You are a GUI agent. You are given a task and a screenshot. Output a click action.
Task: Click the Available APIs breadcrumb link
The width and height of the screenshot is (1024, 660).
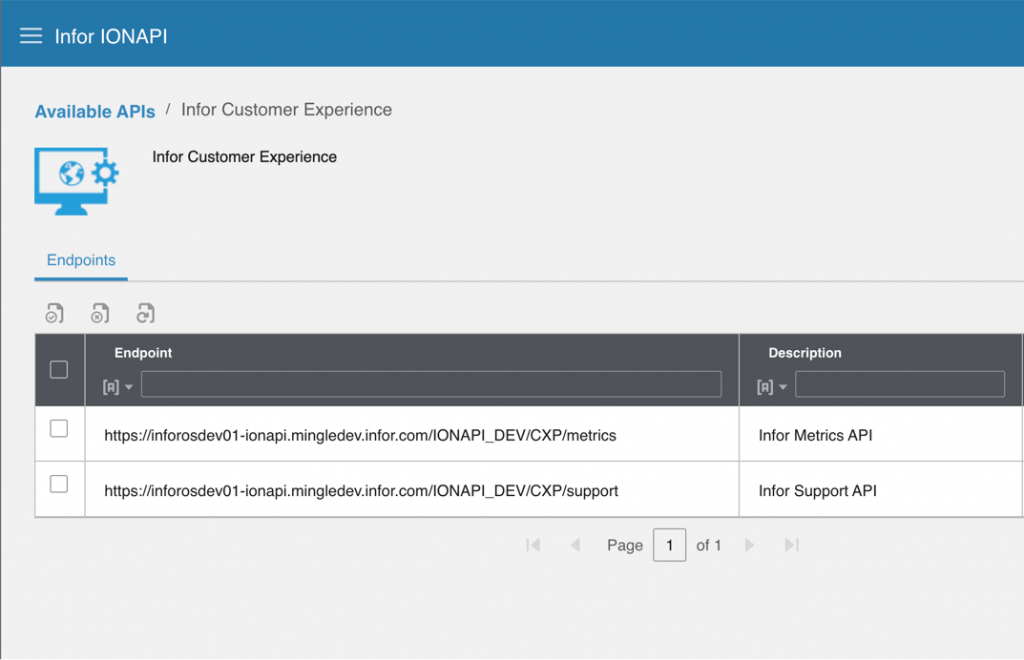click(x=95, y=111)
